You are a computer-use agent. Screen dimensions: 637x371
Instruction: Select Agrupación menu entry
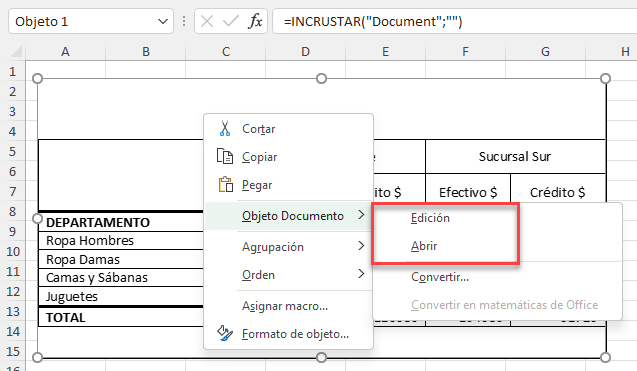coord(288,247)
